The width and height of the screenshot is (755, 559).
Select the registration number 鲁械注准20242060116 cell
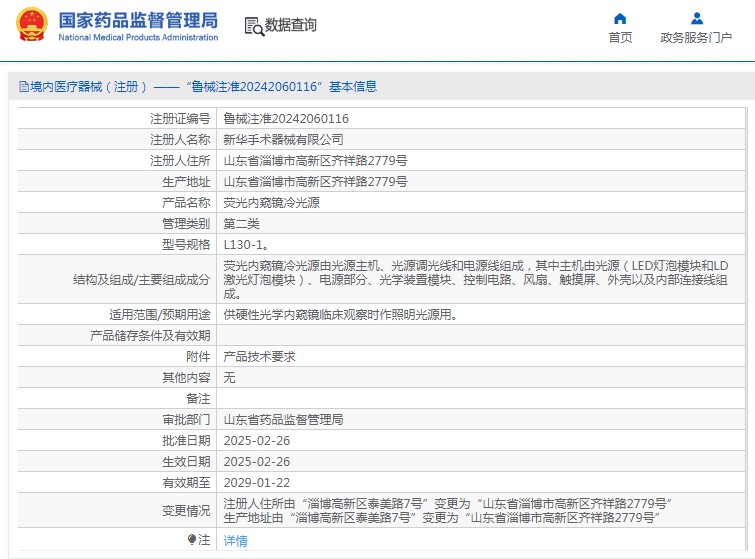(286, 119)
